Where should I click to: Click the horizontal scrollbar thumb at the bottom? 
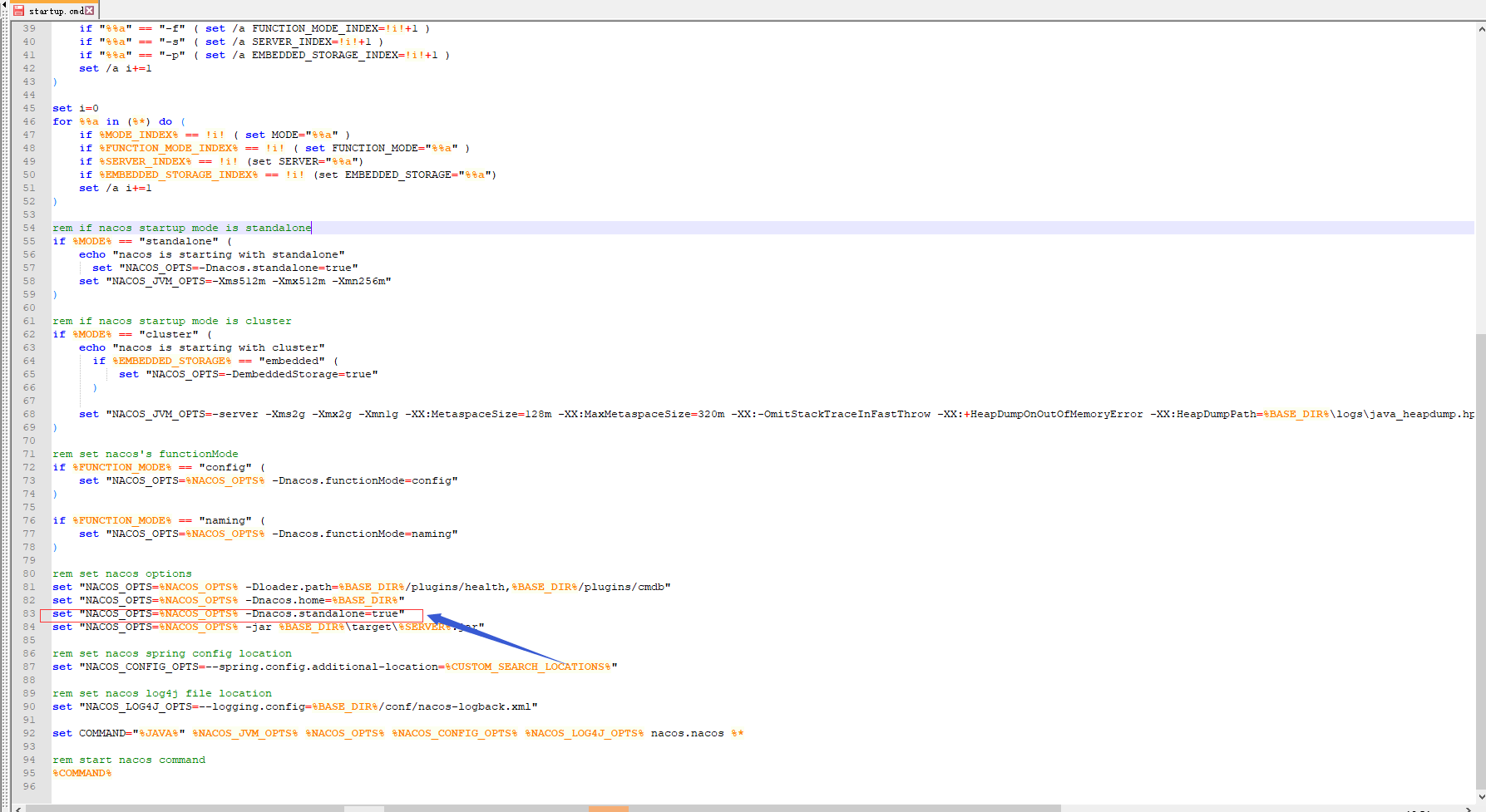click(x=543, y=809)
